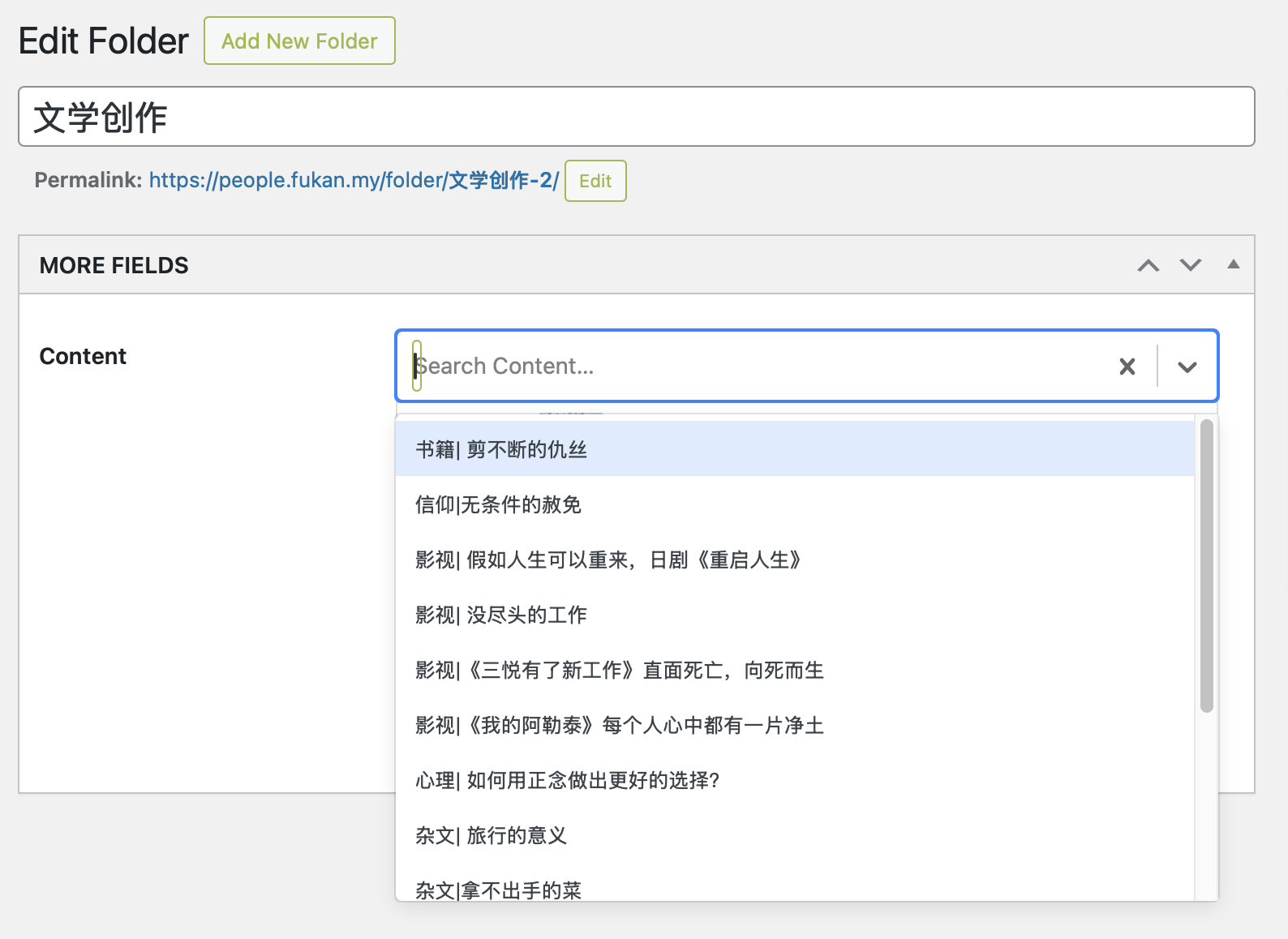
Task: Choose the 《我的阿勒泰》 entry
Action: [619, 725]
